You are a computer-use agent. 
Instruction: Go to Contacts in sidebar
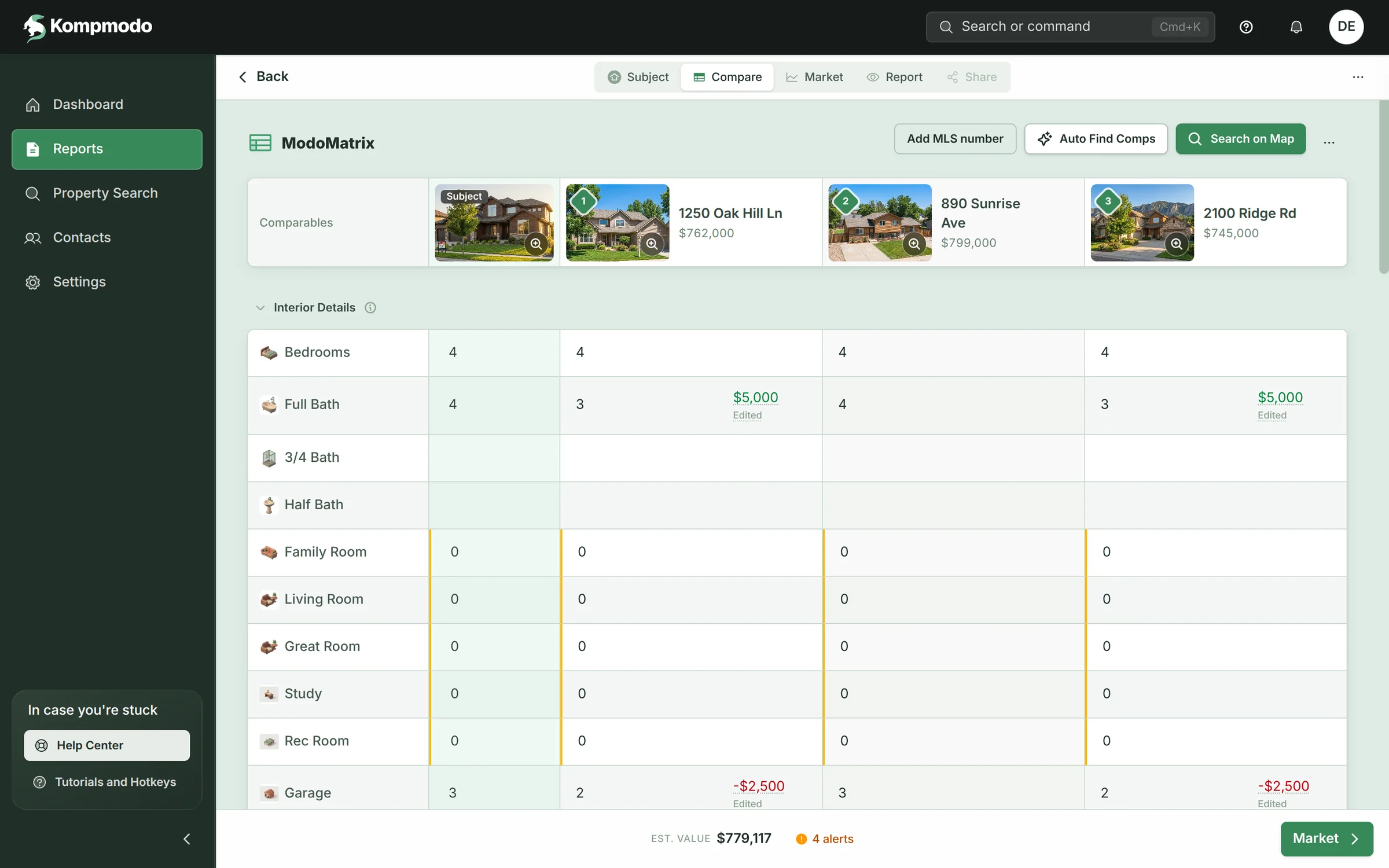pos(107,237)
